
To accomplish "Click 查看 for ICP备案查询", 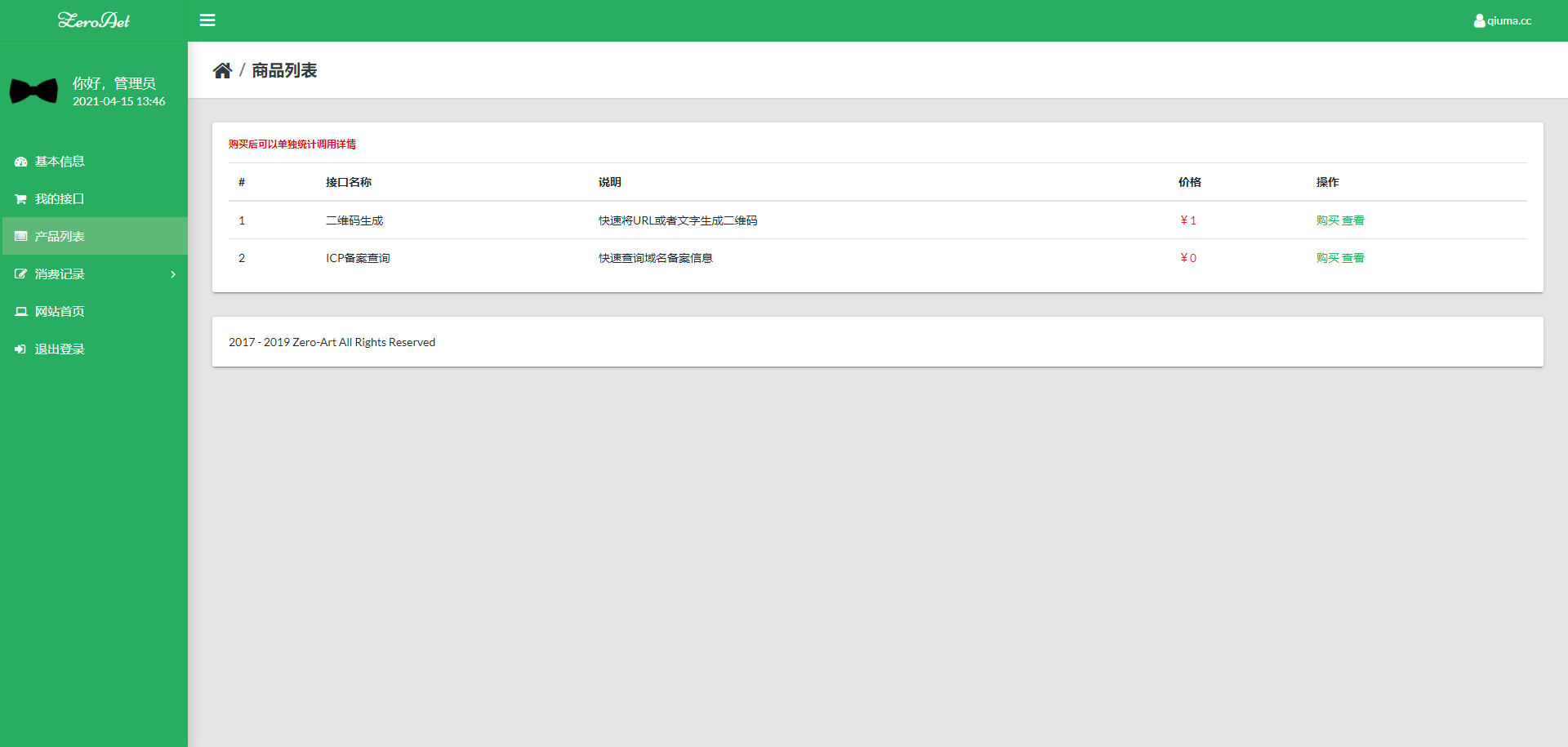I will [x=1353, y=258].
